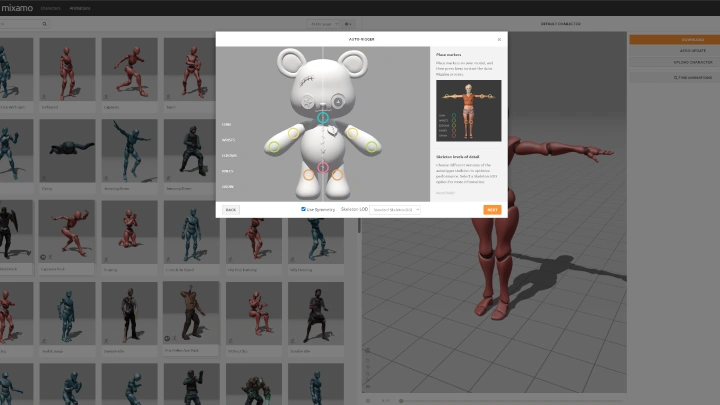Click the Skeleton levels of detail heading

457,157
